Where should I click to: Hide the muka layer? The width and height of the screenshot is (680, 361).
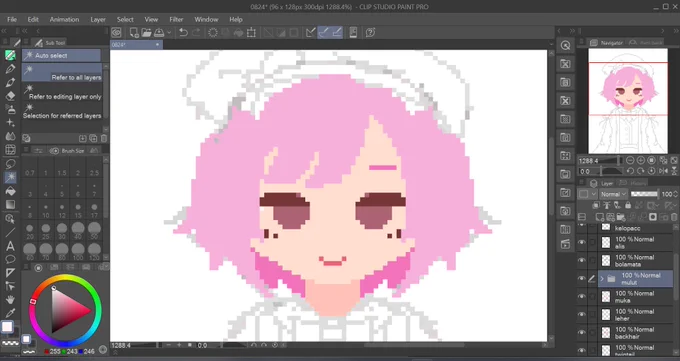tap(582, 297)
